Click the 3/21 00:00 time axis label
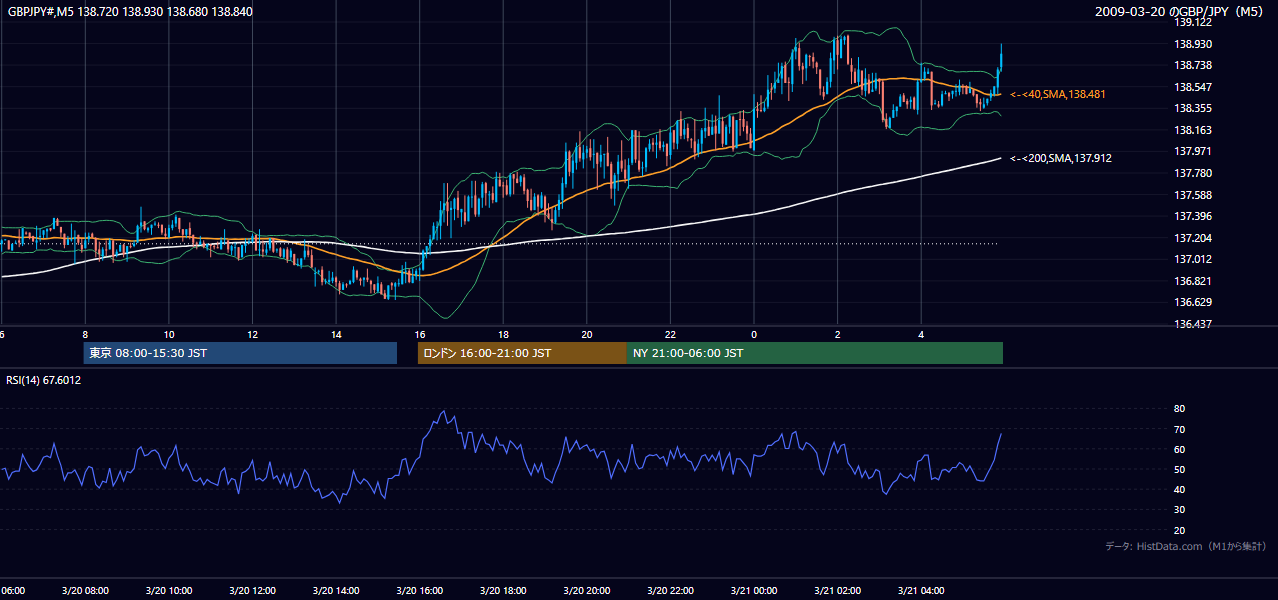Image resolution: width=1278 pixels, height=600 pixels. pyautogui.click(x=754, y=591)
